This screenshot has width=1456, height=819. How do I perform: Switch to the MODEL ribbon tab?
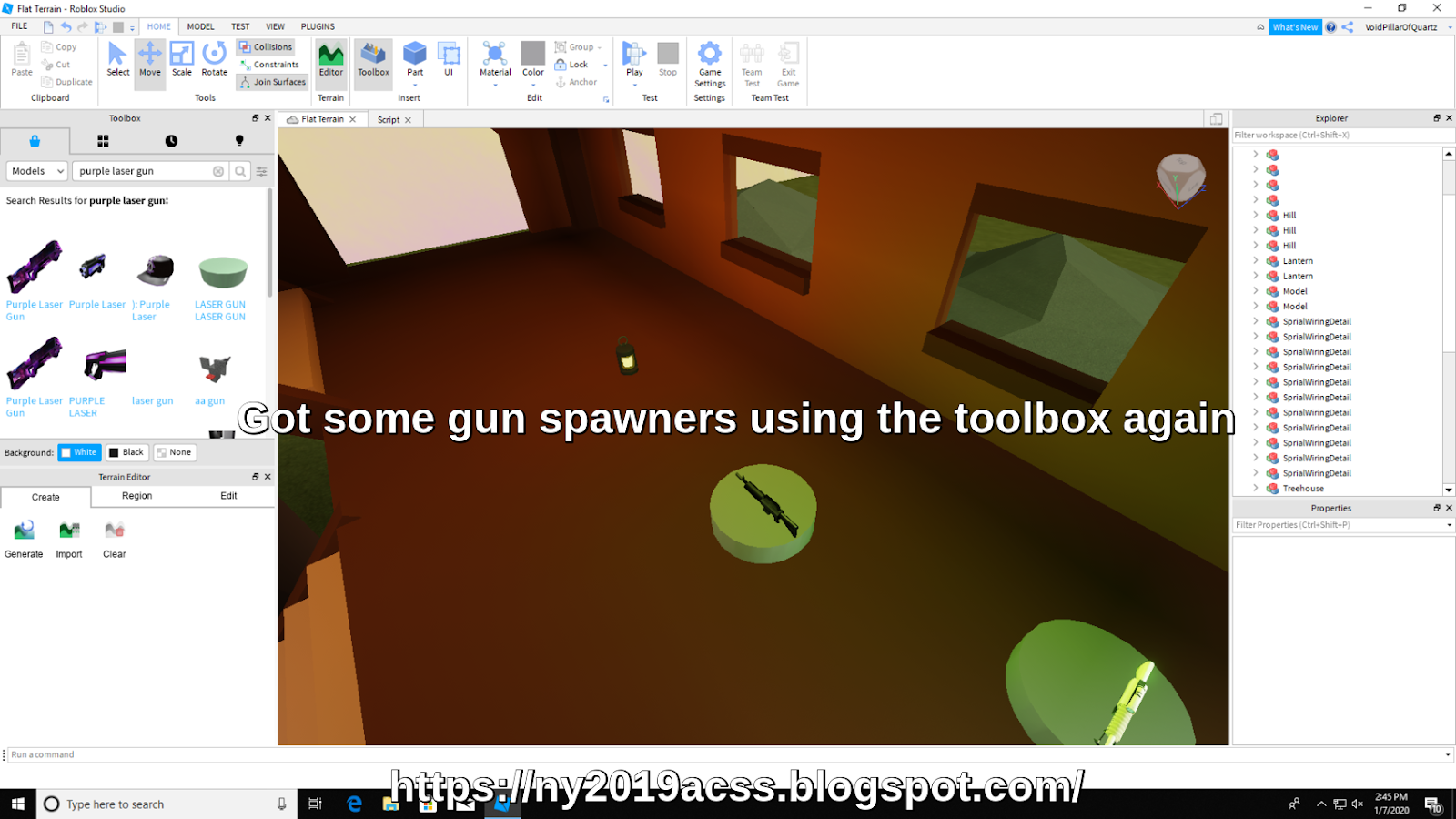tap(200, 26)
